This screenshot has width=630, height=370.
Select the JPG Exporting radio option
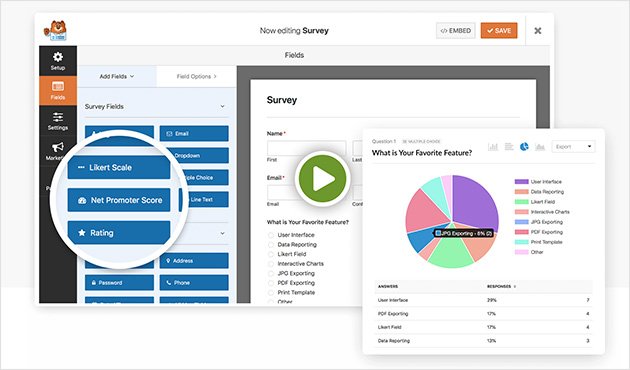point(271,274)
